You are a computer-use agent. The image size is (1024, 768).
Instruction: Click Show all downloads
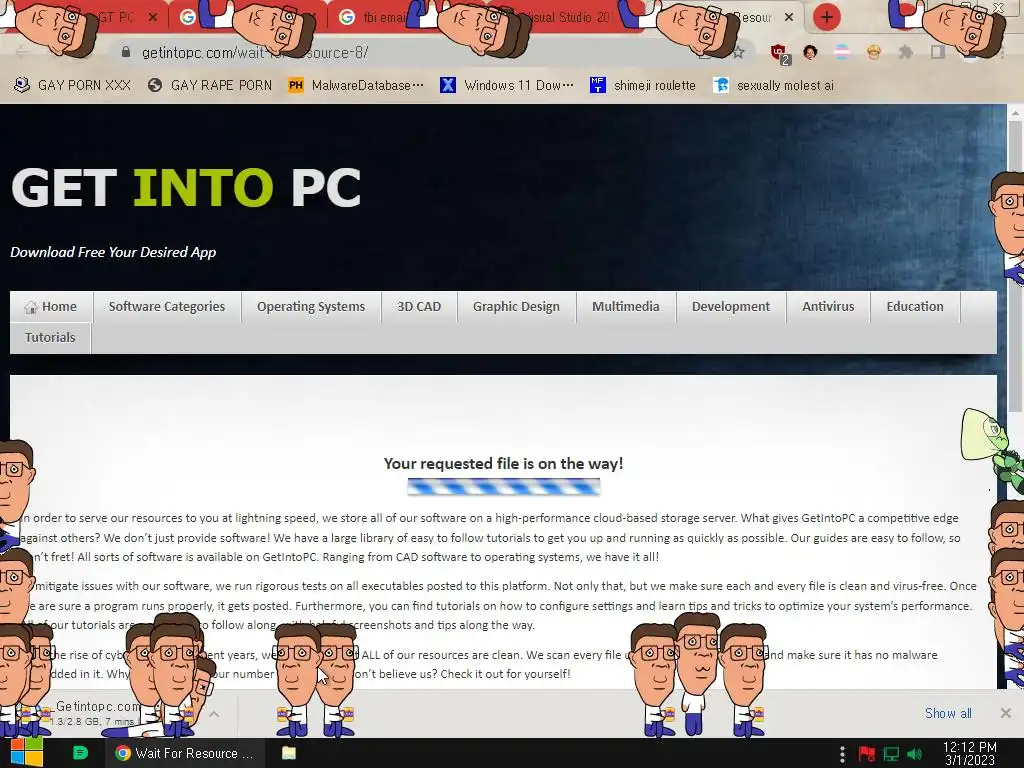tap(948, 713)
